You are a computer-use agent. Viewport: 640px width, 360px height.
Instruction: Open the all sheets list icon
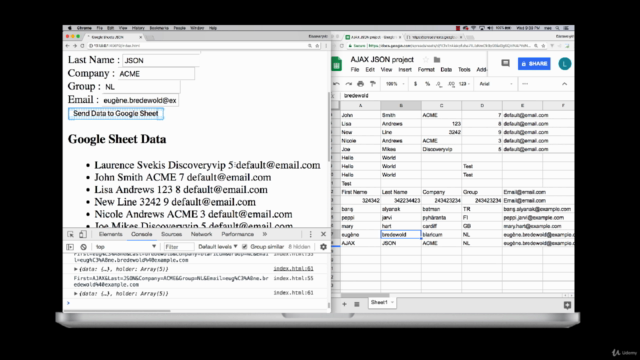pos(357,304)
